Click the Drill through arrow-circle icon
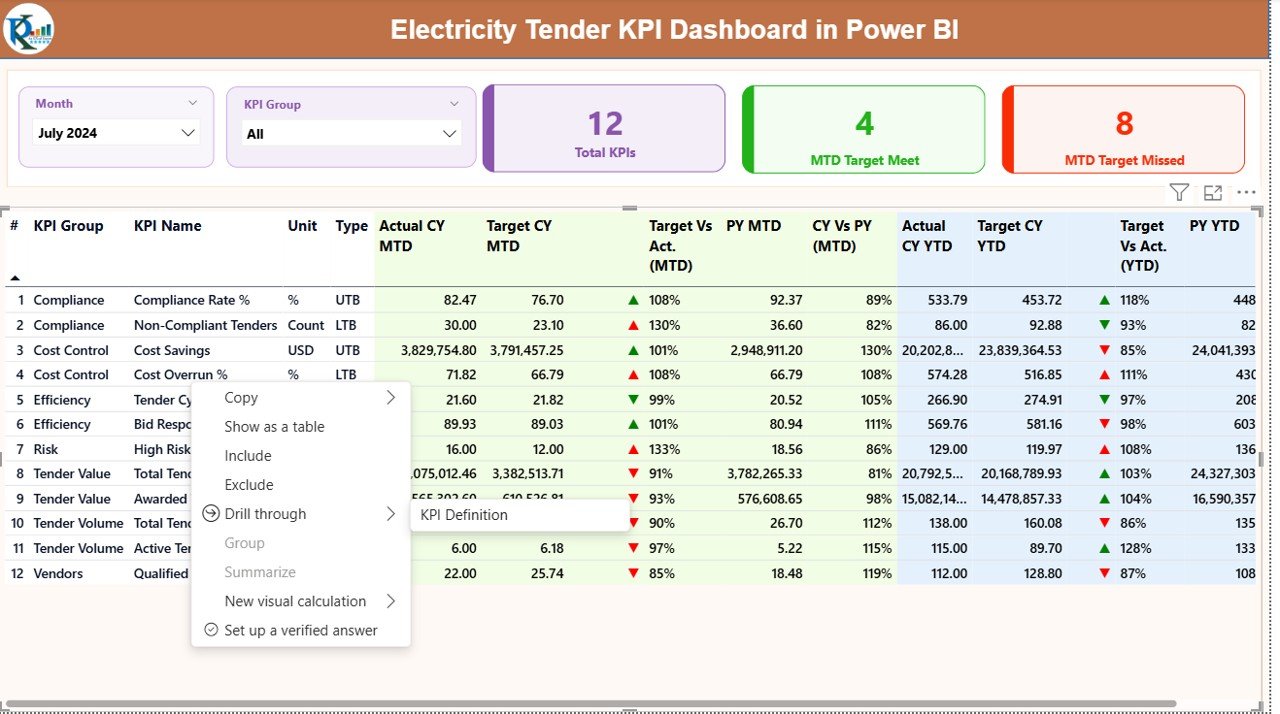Screen dimensions: 1280x714 210,514
